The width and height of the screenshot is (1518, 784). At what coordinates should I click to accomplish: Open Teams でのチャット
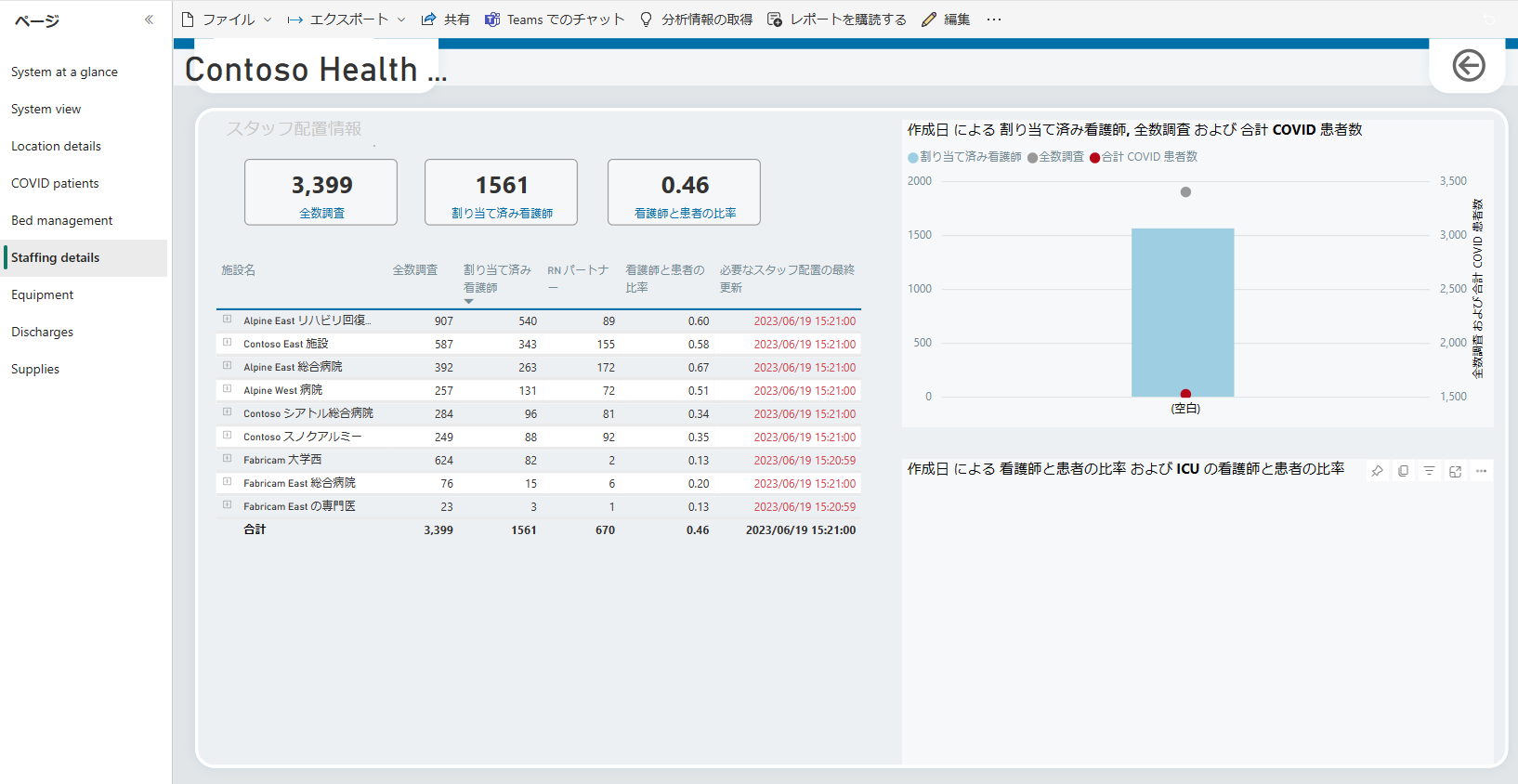click(x=555, y=20)
